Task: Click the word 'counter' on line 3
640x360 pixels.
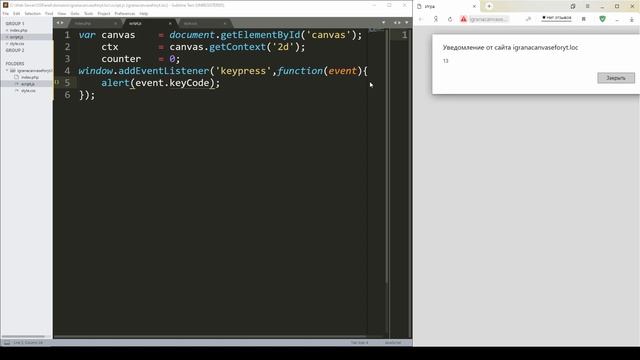Action: 121,59
